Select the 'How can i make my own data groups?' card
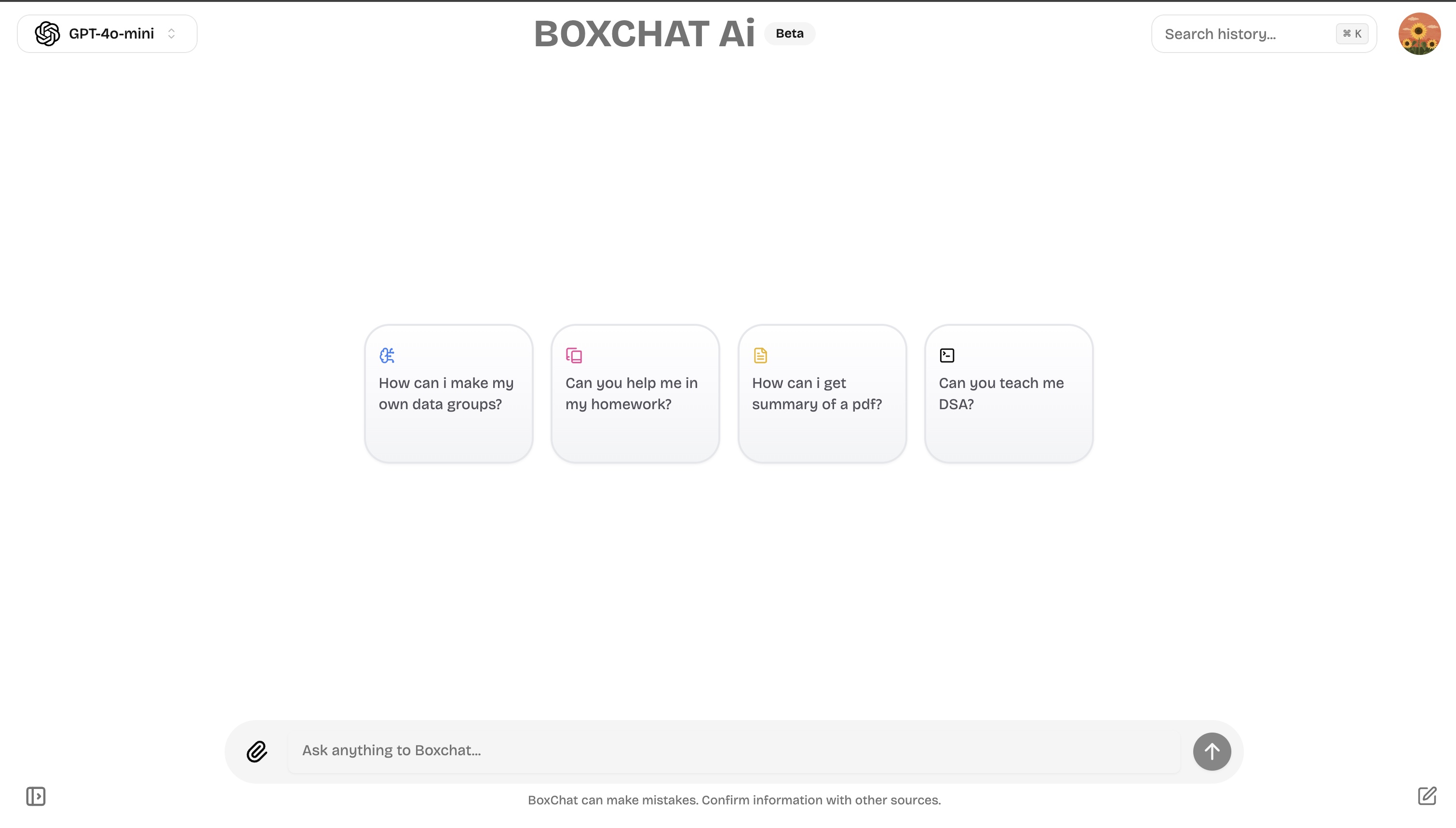This screenshot has width=1456, height=828. click(x=449, y=393)
